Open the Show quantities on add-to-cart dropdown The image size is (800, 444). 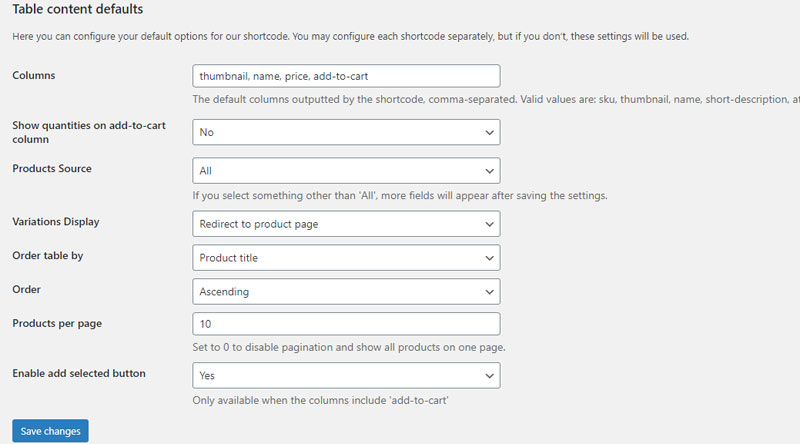(x=346, y=132)
